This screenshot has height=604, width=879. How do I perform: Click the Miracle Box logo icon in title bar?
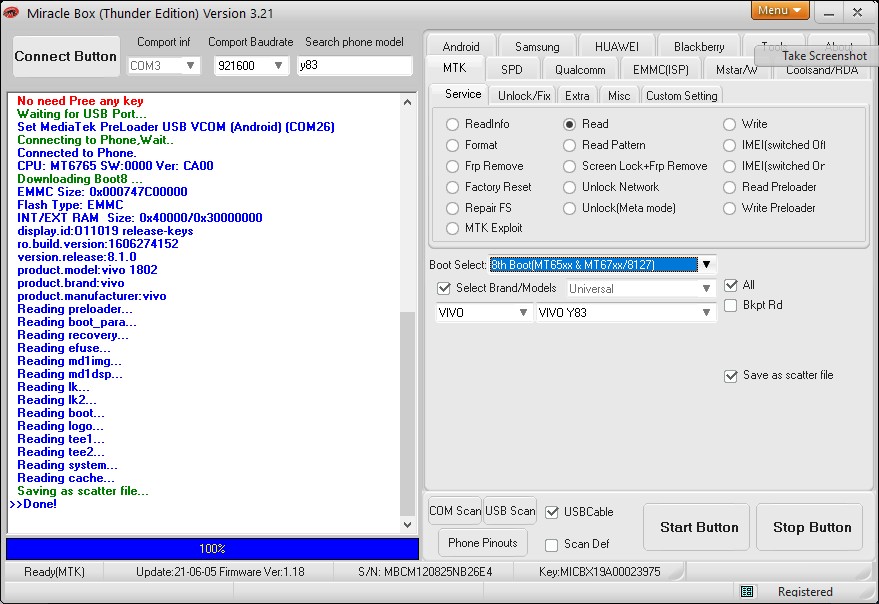coord(11,12)
